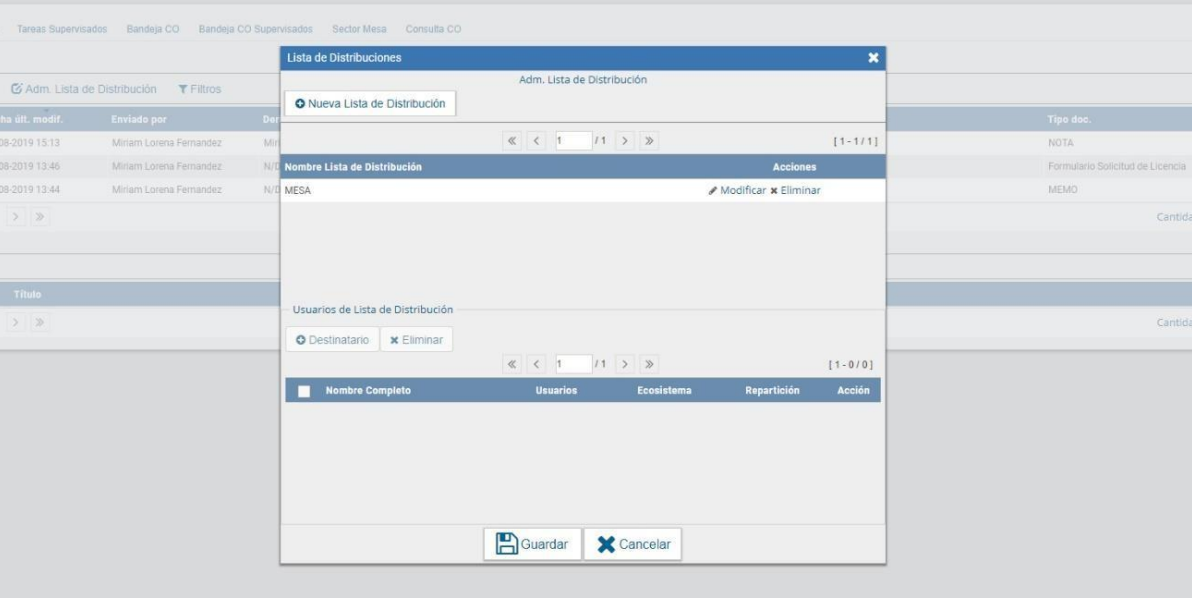This screenshot has height=599, width=1192.
Task: Close the Lista de Distribuciones dialog
Action: (x=873, y=58)
